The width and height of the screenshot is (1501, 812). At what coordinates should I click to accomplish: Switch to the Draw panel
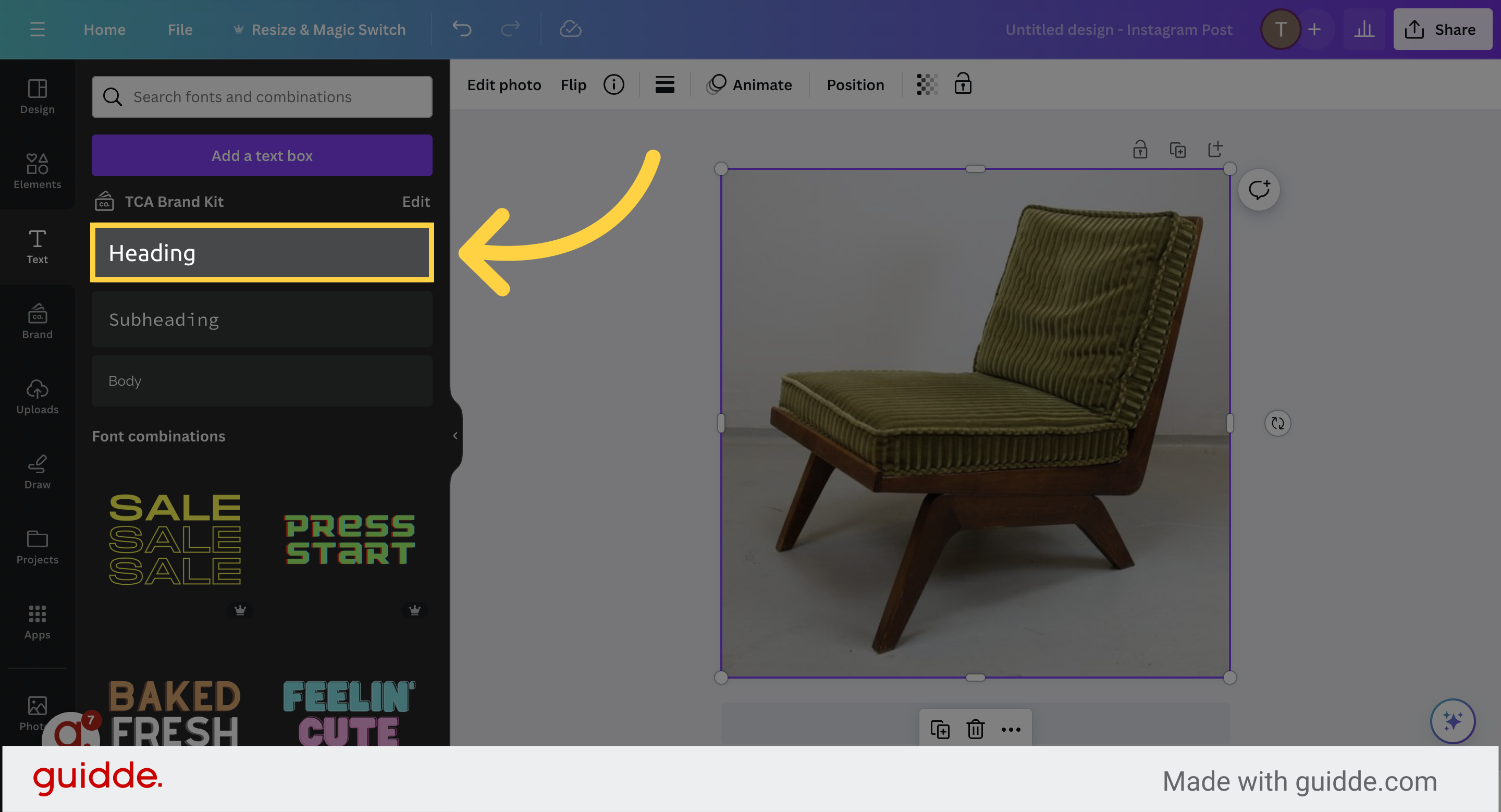[36, 472]
